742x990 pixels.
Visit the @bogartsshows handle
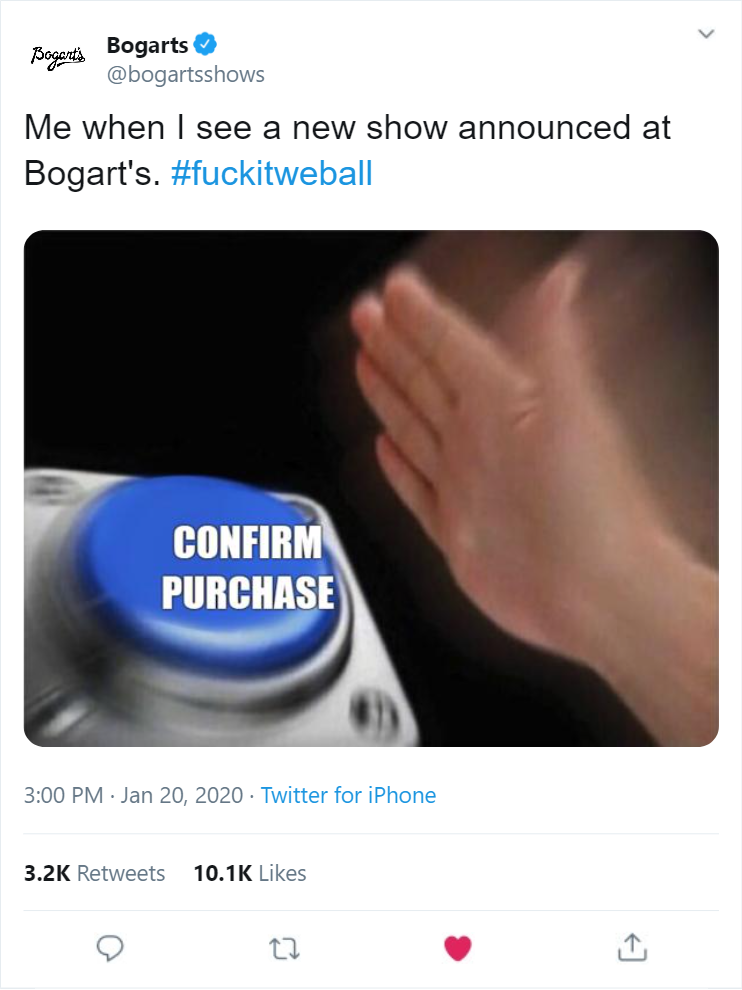(185, 75)
